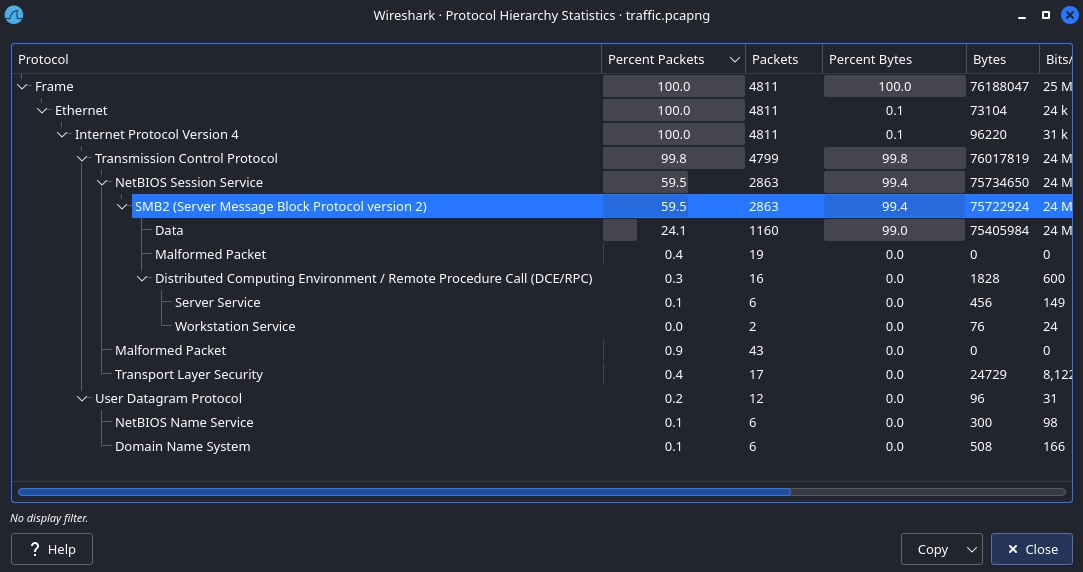Image resolution: width=1083 pixels, height=572 pixels.
Task: Collapse the Ethernet tree node
Action: [x=42, y=111]
